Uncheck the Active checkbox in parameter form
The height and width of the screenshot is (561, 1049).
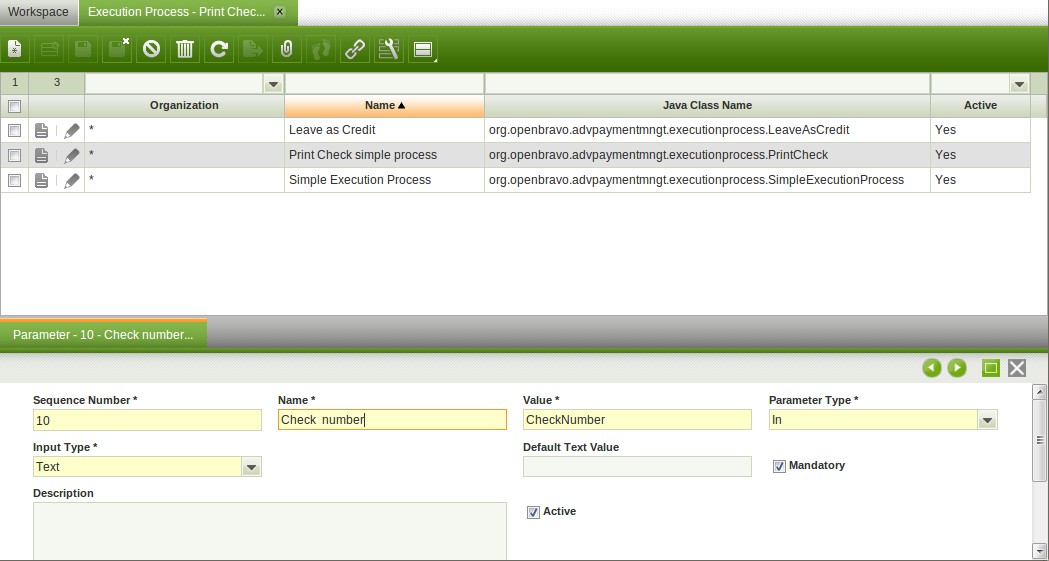533,512
